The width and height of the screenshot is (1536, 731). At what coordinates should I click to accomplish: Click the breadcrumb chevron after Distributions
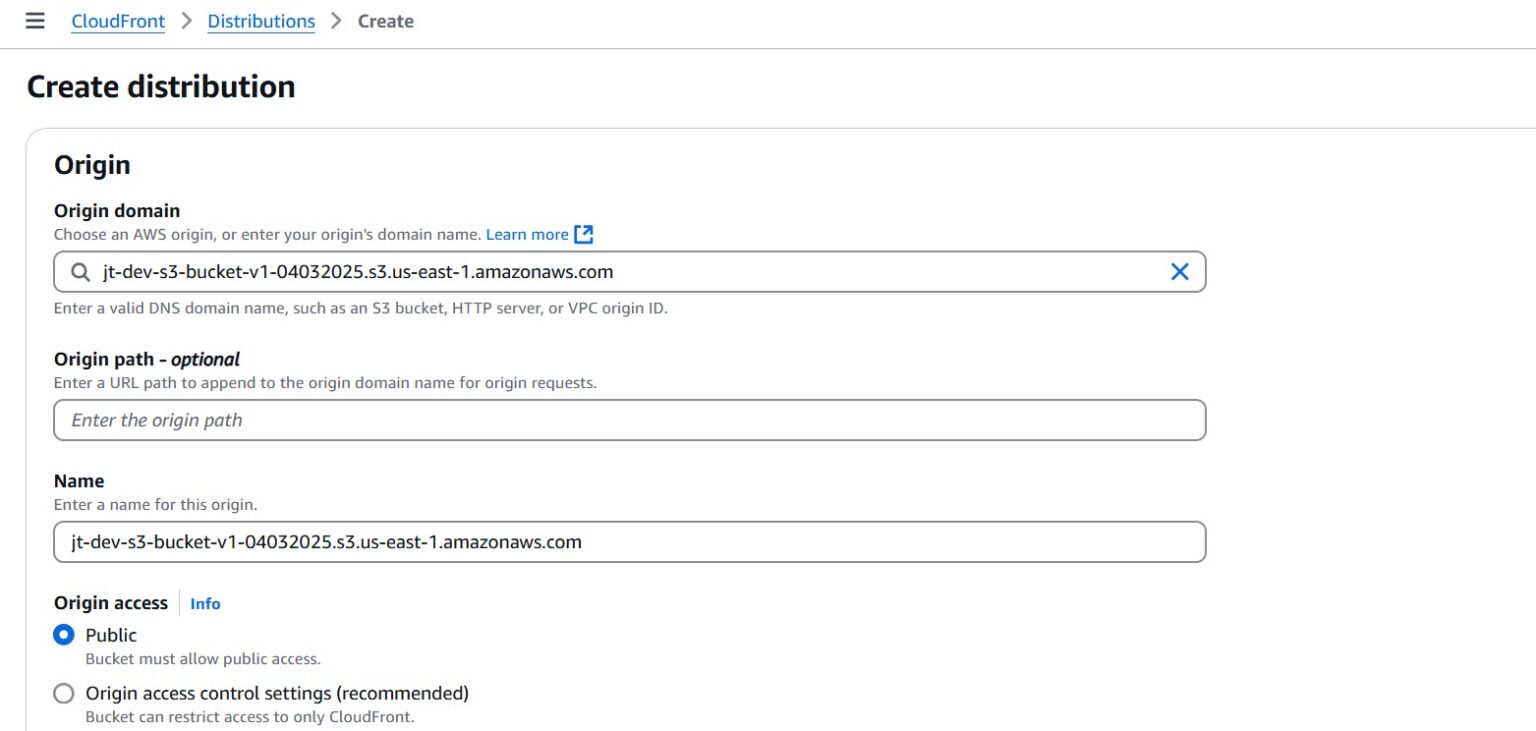[334, 20]
